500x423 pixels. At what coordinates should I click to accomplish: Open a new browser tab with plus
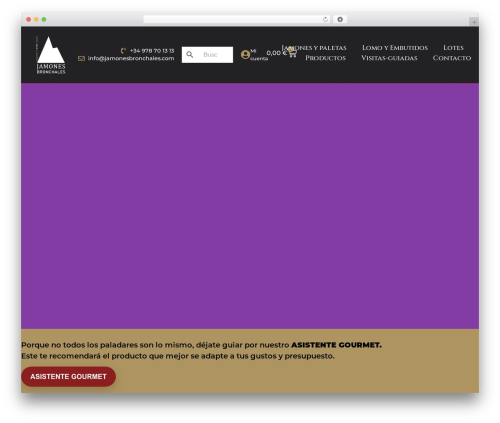pyautogui.click(x=474, y=22)
